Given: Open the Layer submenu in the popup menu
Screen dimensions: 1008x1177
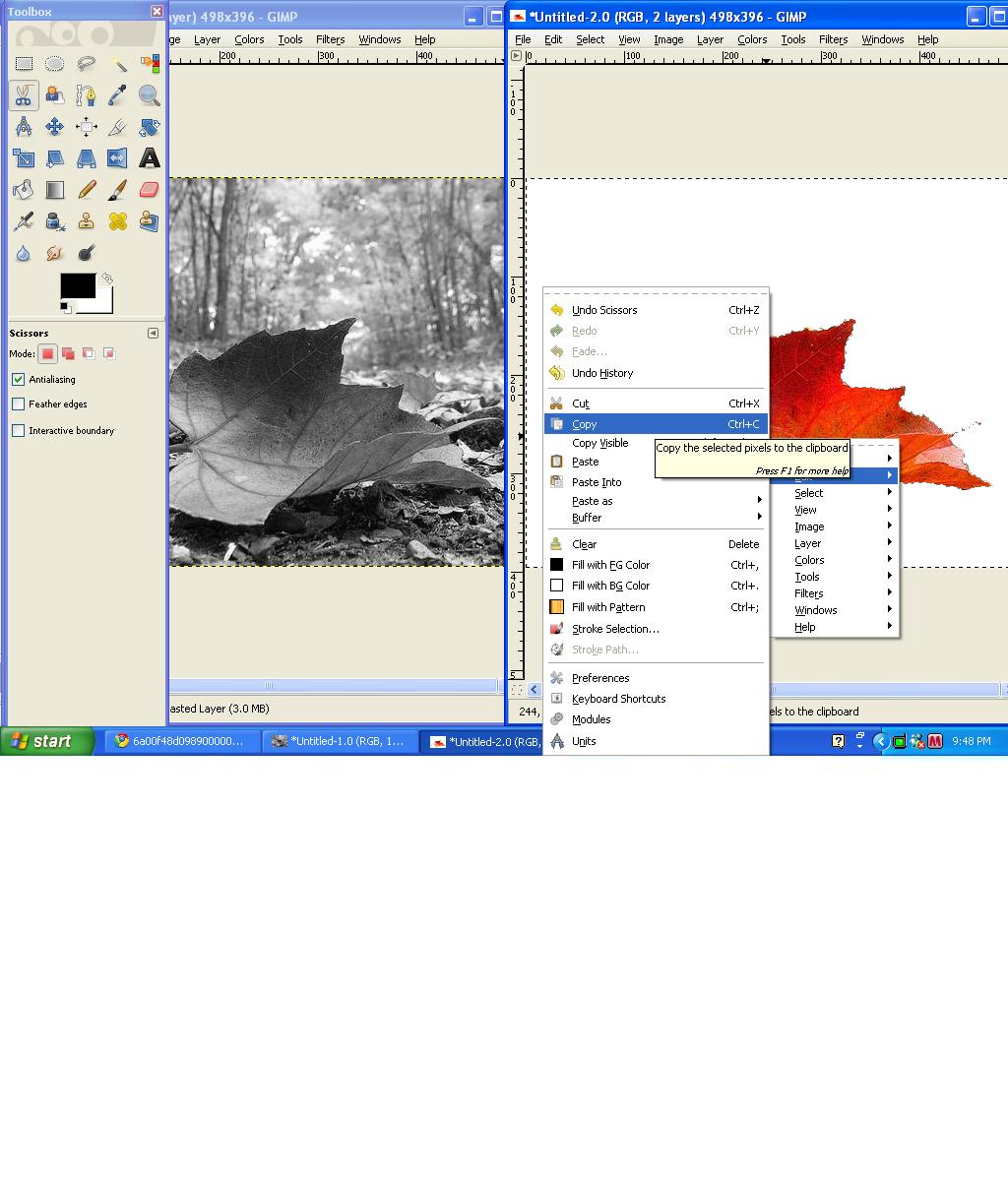Looking at the screenshot, I should pyautogui.click(x=835, y=543).
